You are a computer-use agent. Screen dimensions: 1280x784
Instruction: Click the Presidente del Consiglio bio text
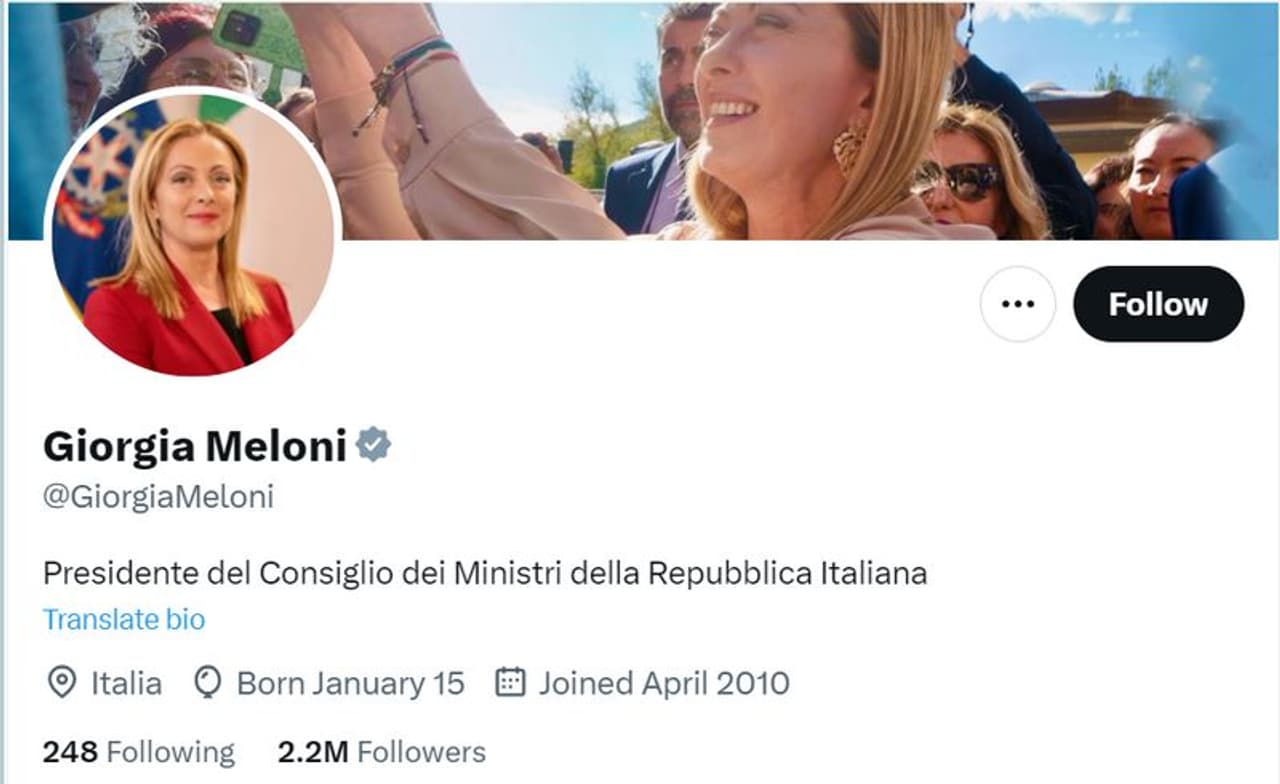[x=485, y=574]
